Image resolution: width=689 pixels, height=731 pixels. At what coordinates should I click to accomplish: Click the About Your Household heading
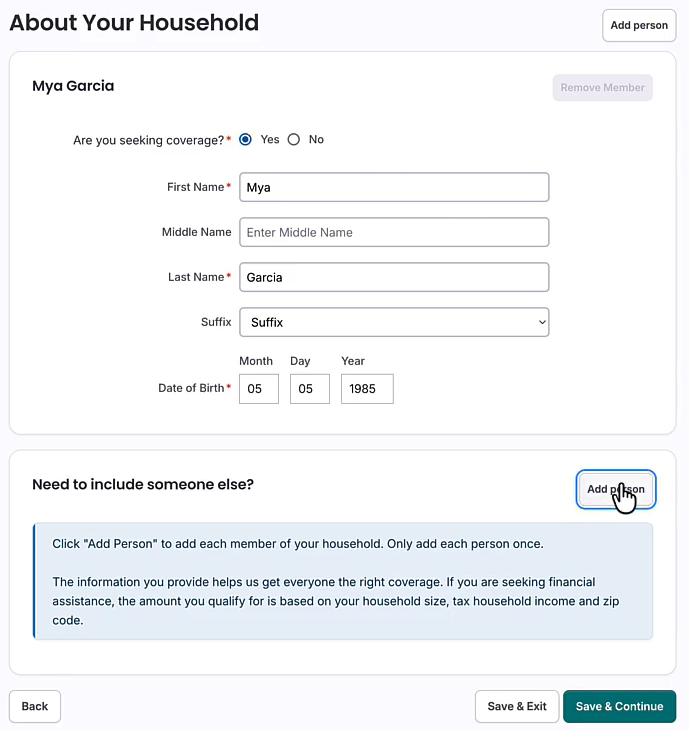134,22
